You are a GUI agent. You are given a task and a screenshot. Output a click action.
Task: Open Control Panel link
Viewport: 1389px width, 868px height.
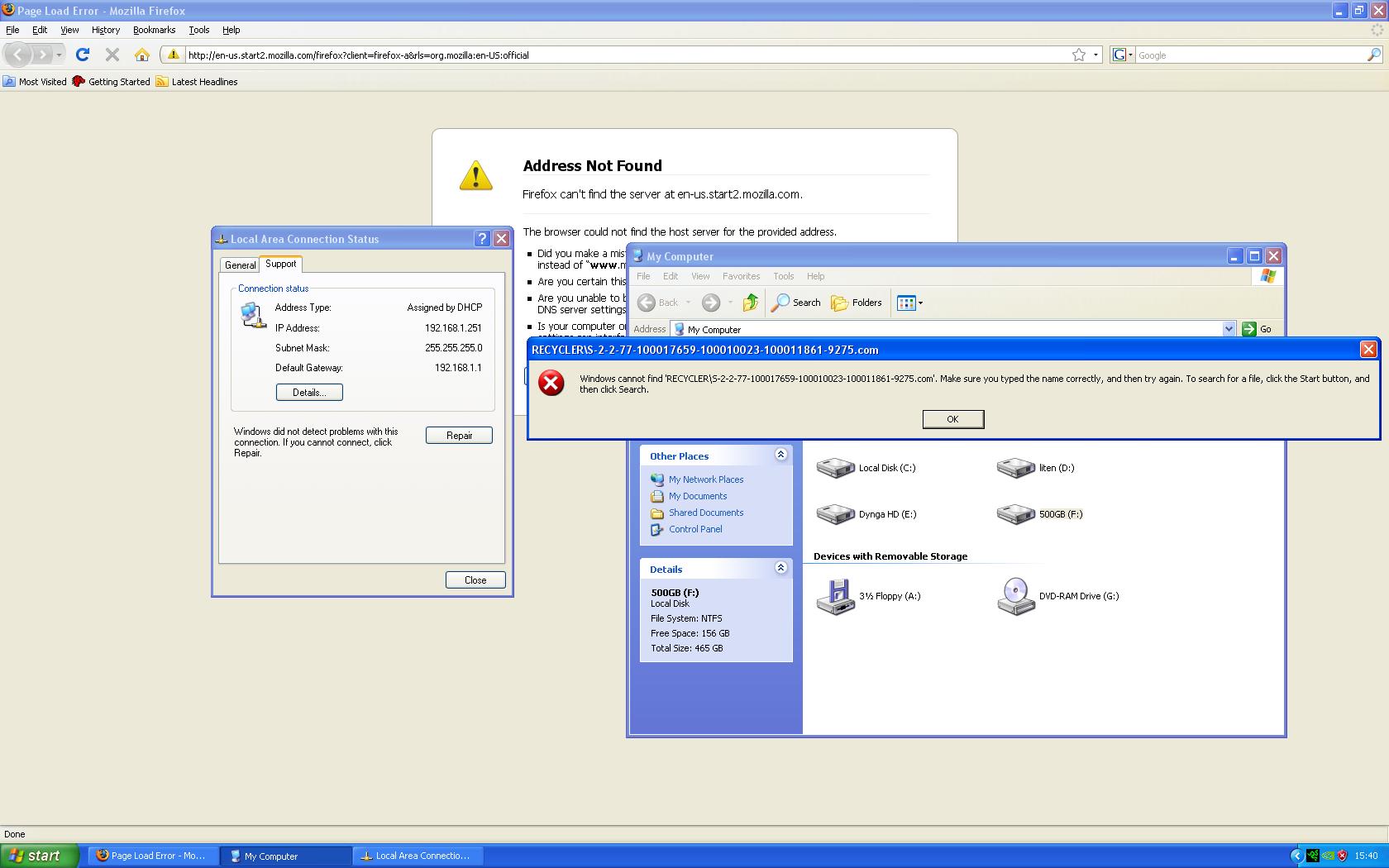click(695, 529)
